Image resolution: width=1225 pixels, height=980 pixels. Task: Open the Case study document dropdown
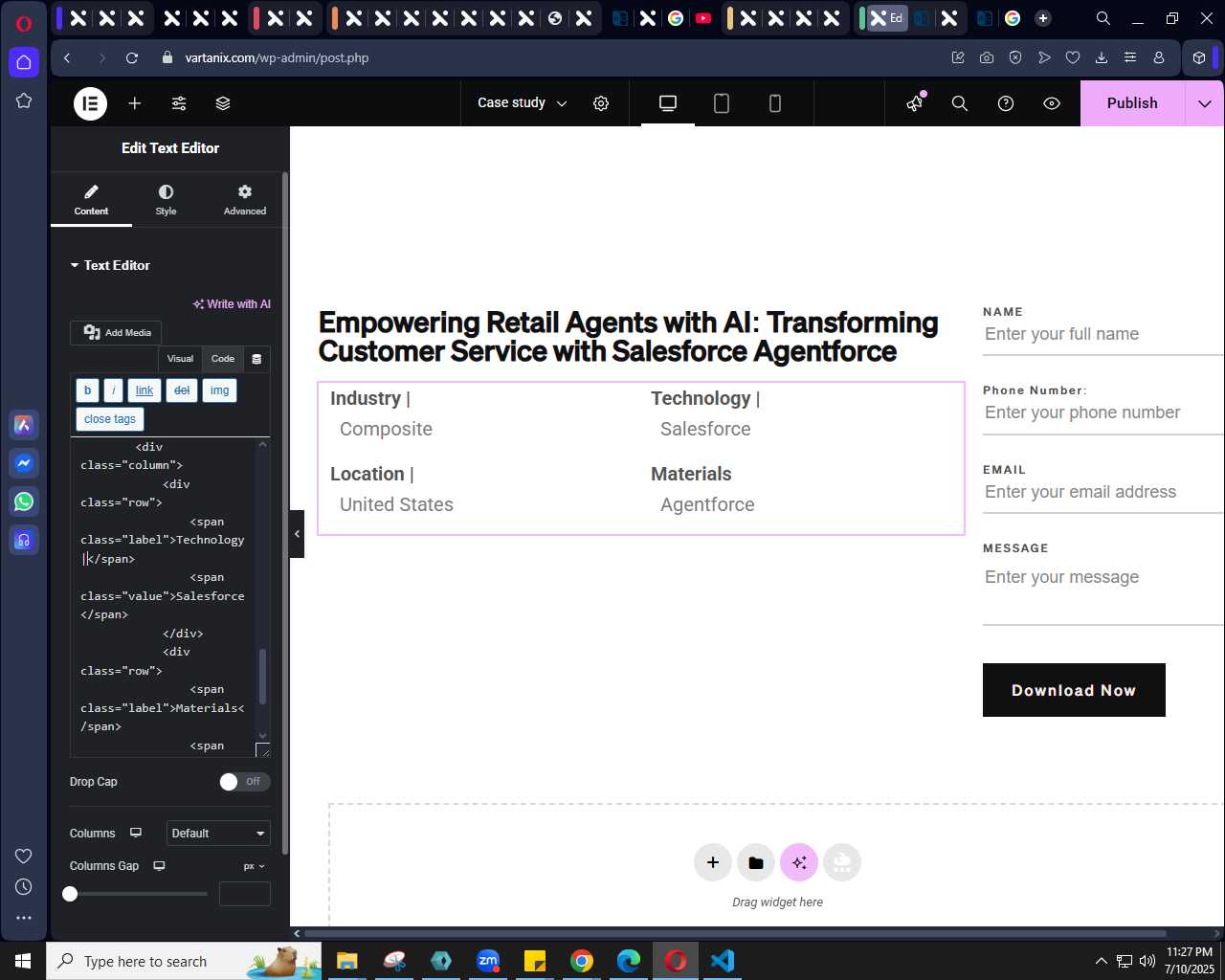522,103
